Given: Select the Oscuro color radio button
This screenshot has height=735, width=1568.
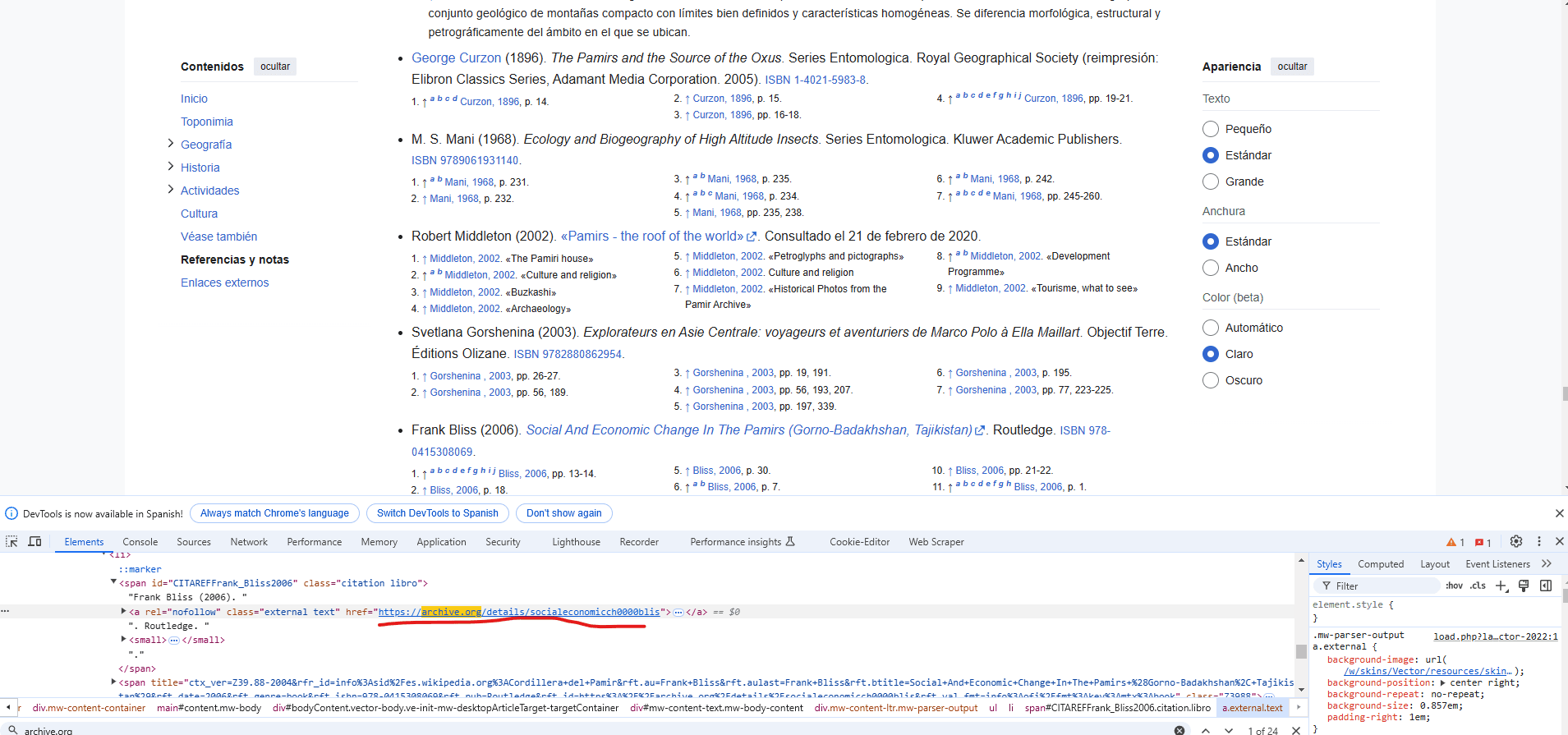Looking at the screenshot, I should coord(1211,380).
